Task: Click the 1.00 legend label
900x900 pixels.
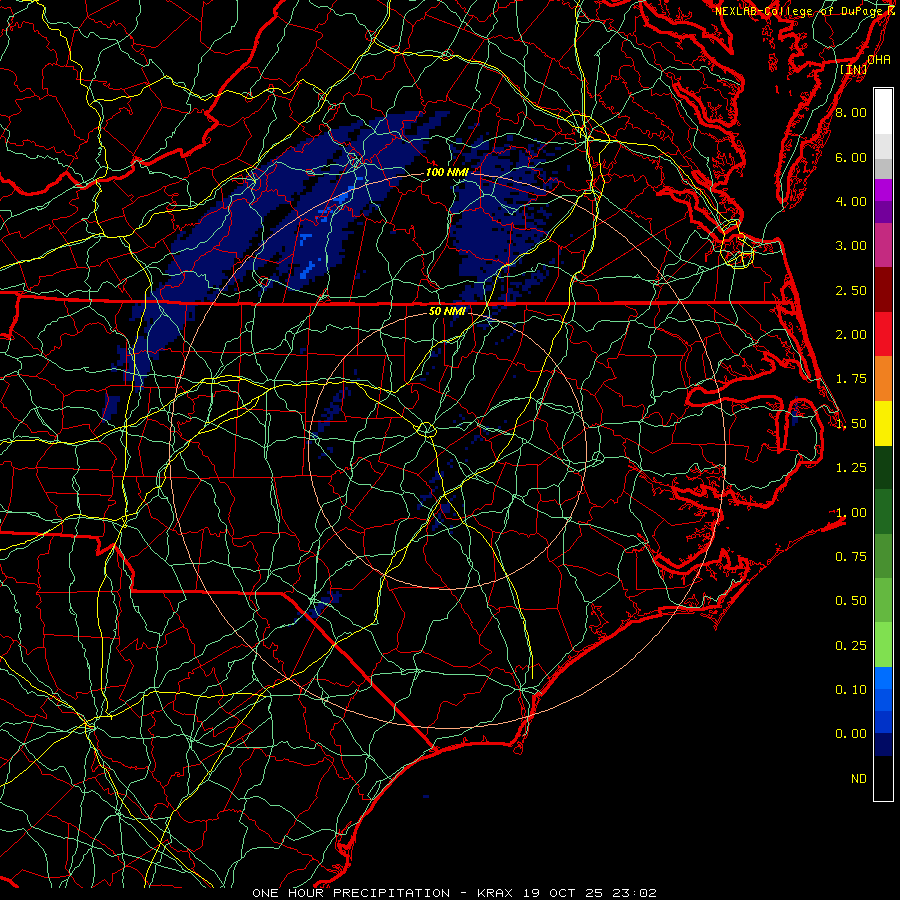Action: pos(851,513)
